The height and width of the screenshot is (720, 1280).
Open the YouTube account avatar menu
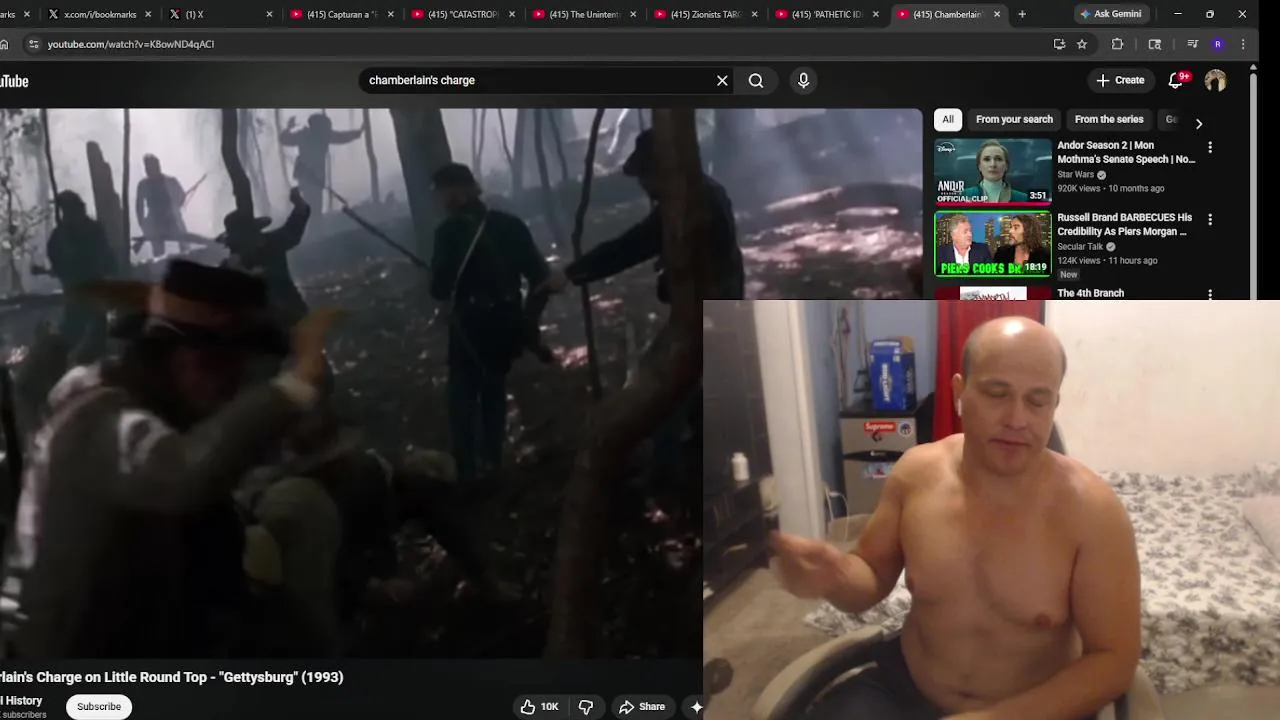[x=1215, y=80]
